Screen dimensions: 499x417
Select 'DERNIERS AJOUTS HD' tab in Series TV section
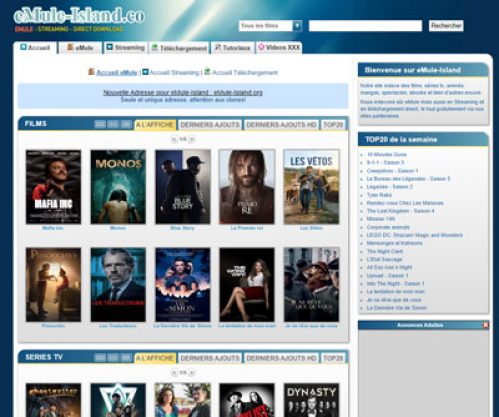[x=281, y=358]
